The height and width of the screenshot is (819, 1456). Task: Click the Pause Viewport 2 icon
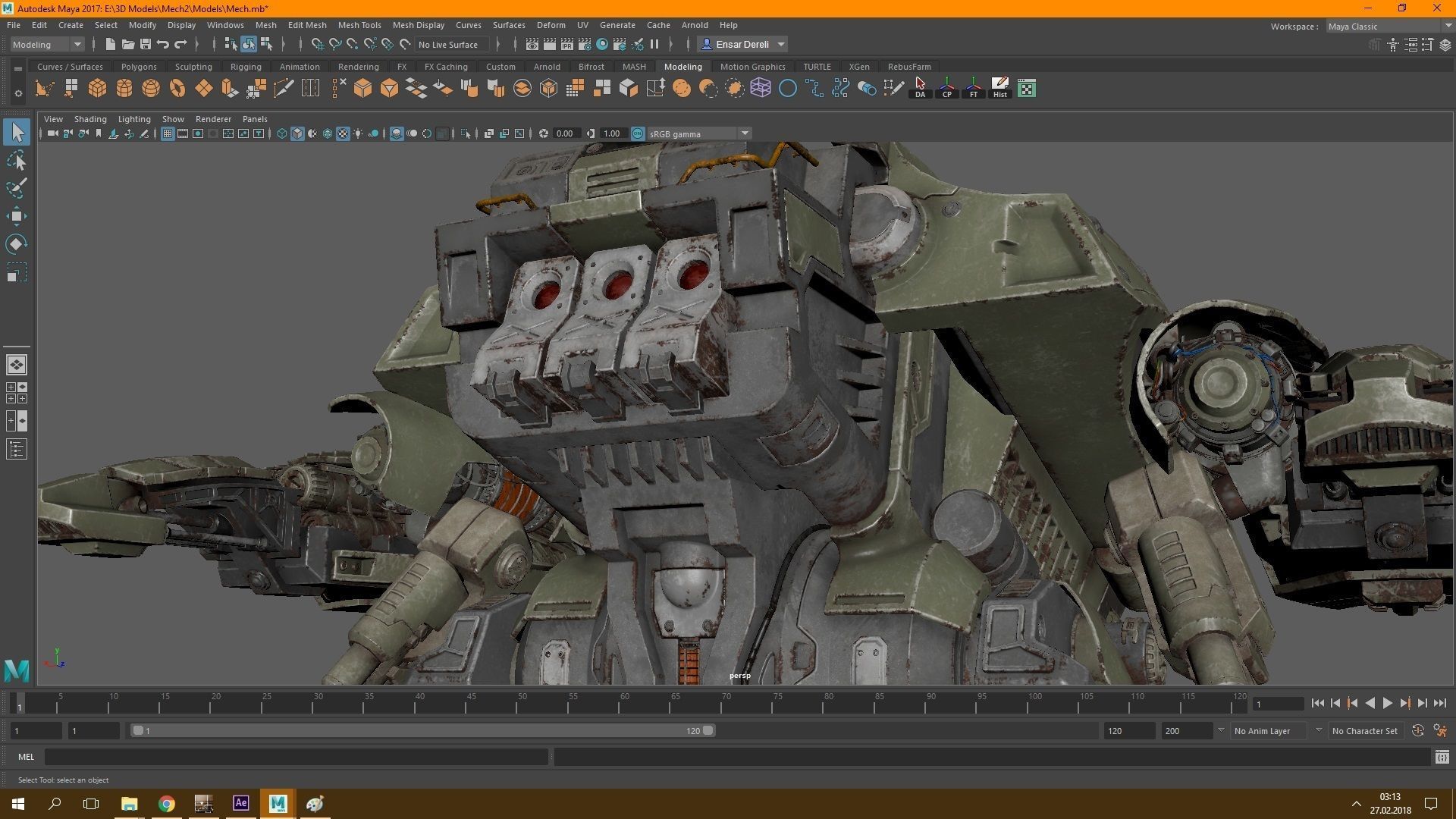(x=654, y=44)
